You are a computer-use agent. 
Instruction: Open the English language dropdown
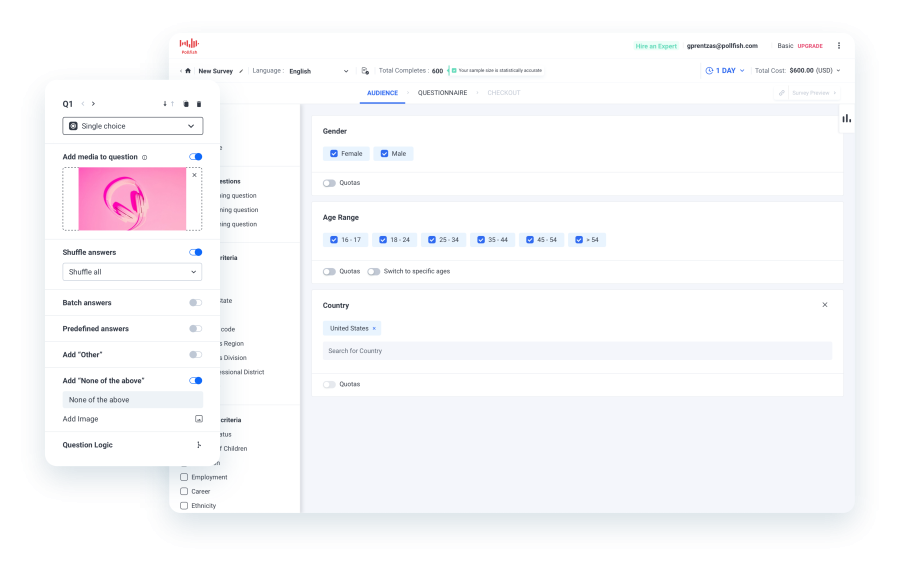(x=318, y=71)
